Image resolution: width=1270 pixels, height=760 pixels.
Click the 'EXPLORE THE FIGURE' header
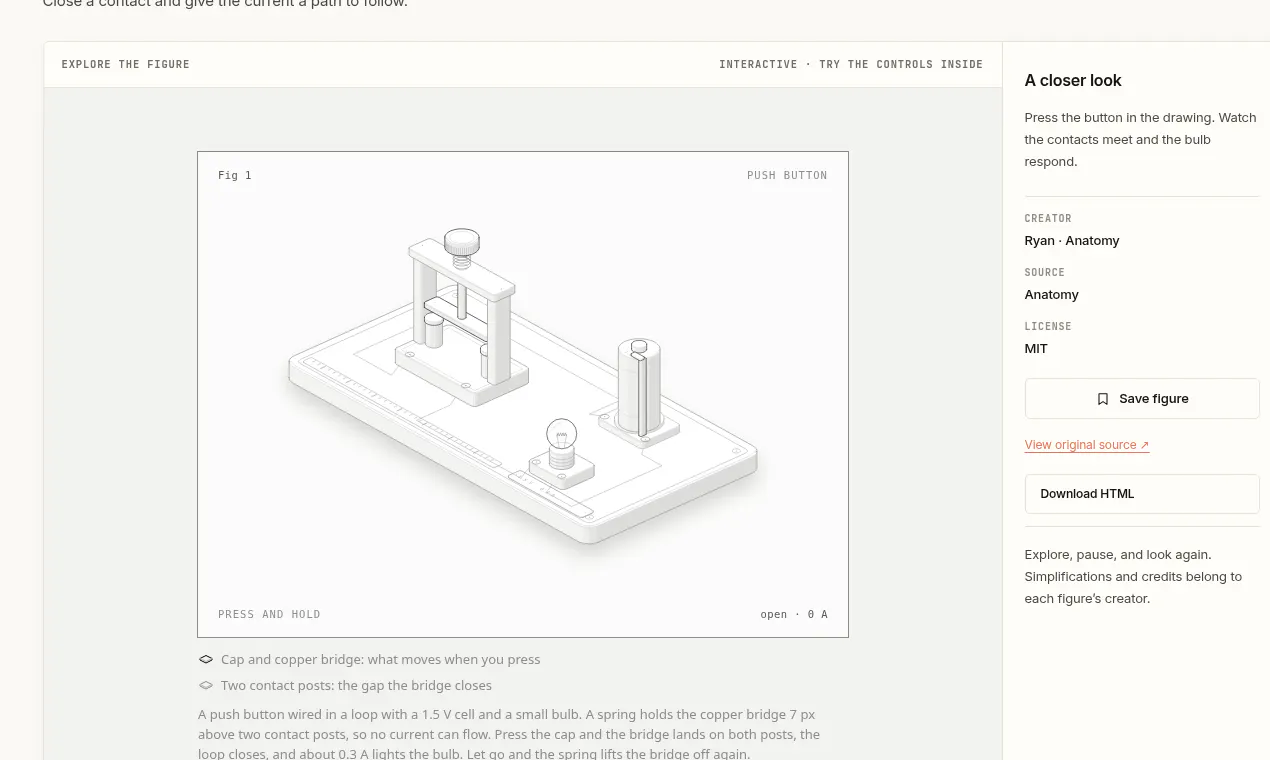[x=125, y=64]
